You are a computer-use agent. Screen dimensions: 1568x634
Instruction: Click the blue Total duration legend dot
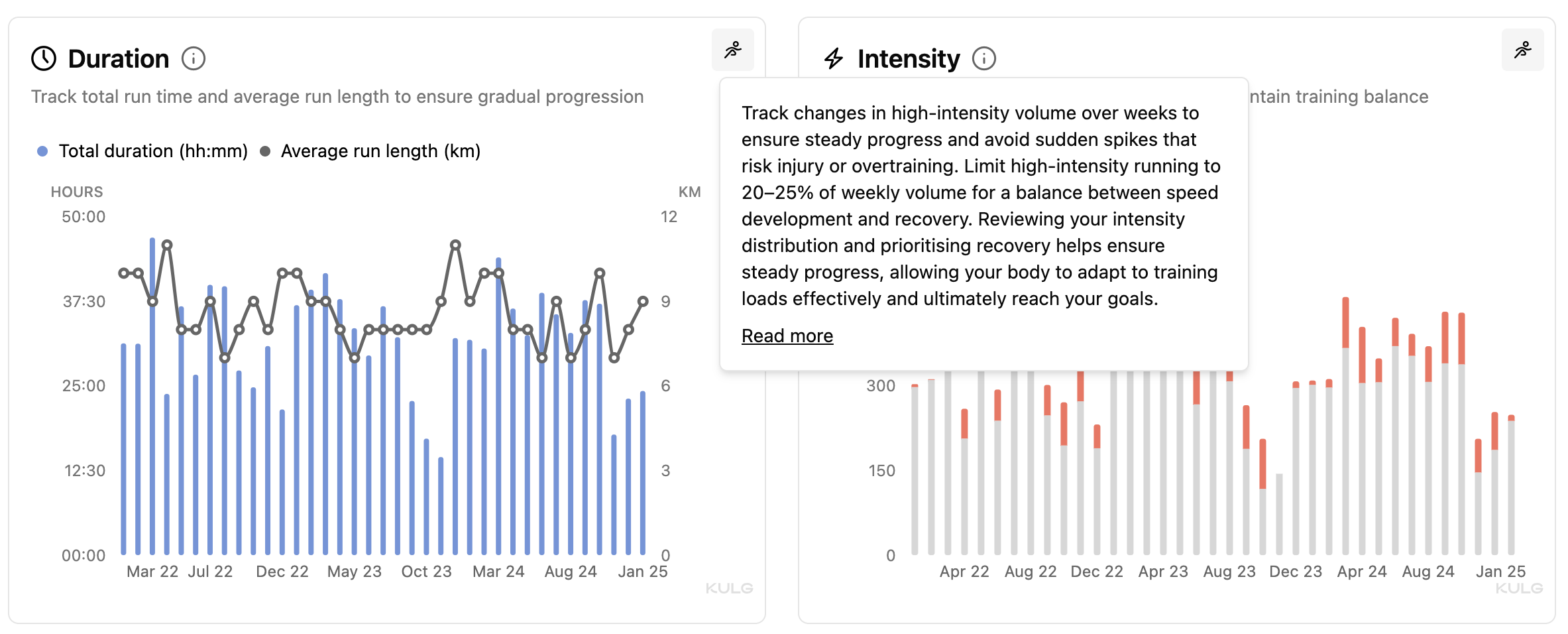click(42, 151)
